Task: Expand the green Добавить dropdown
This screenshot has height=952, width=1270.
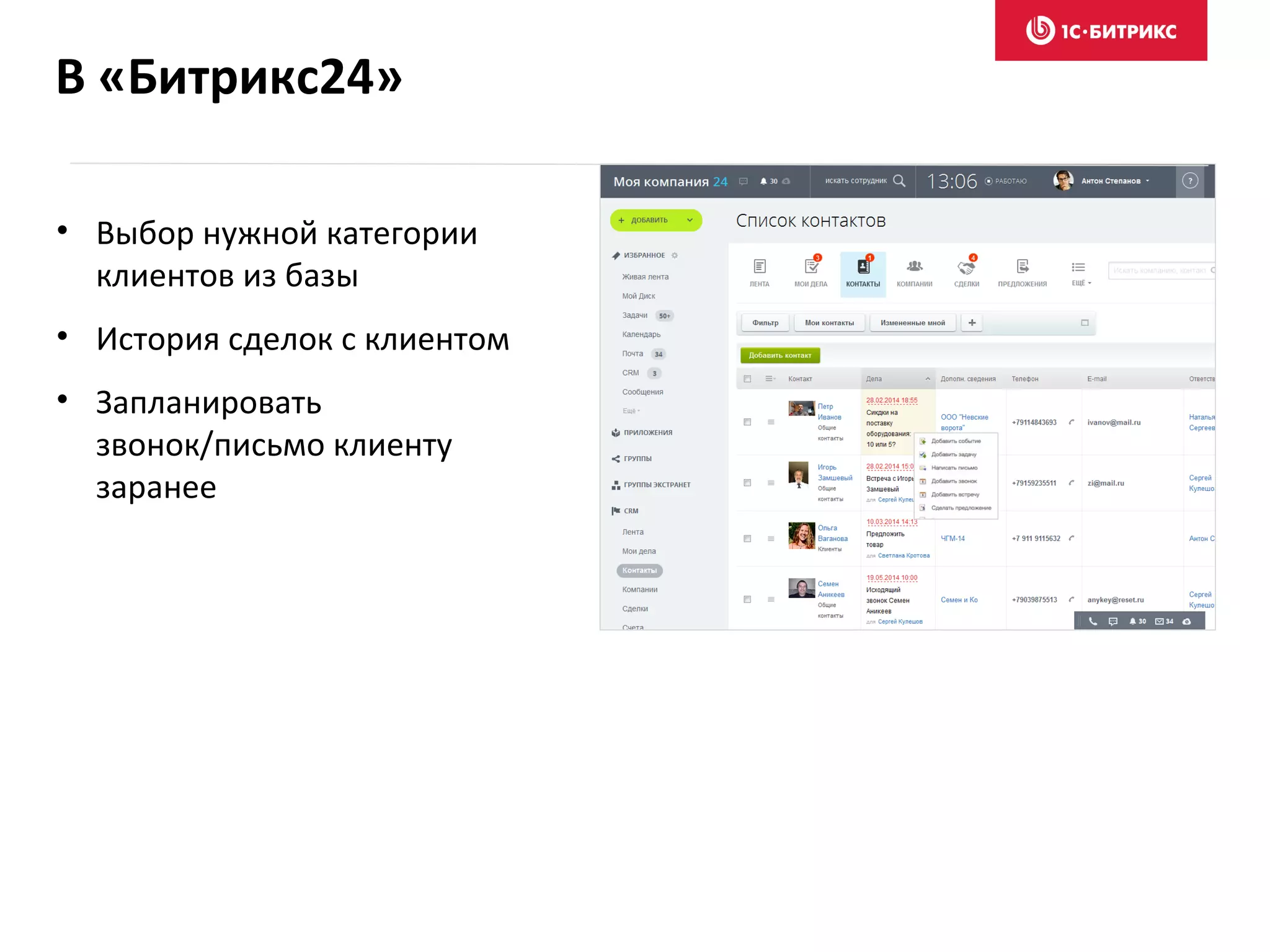Action: [690, 220]
